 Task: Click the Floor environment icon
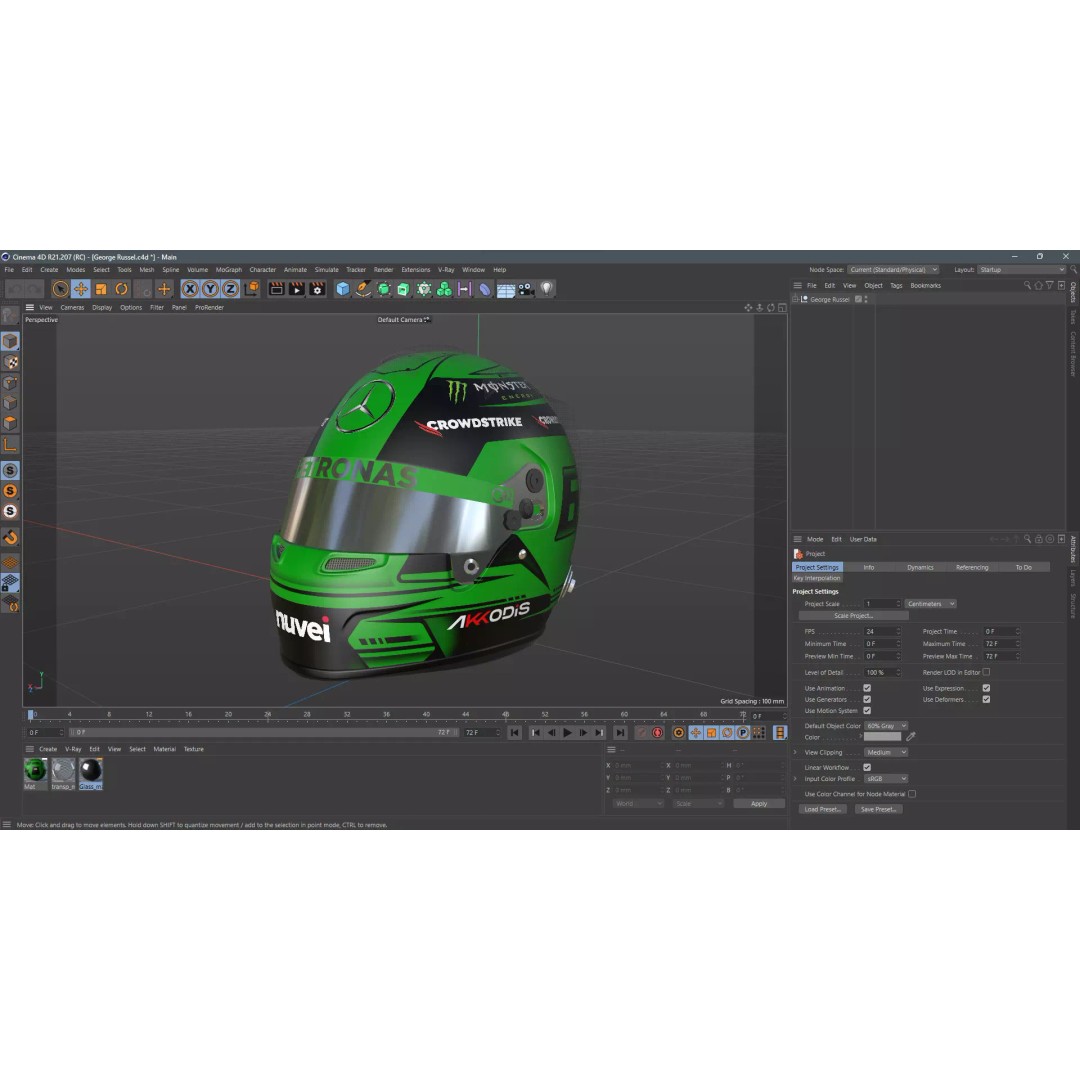click(506, 290)
